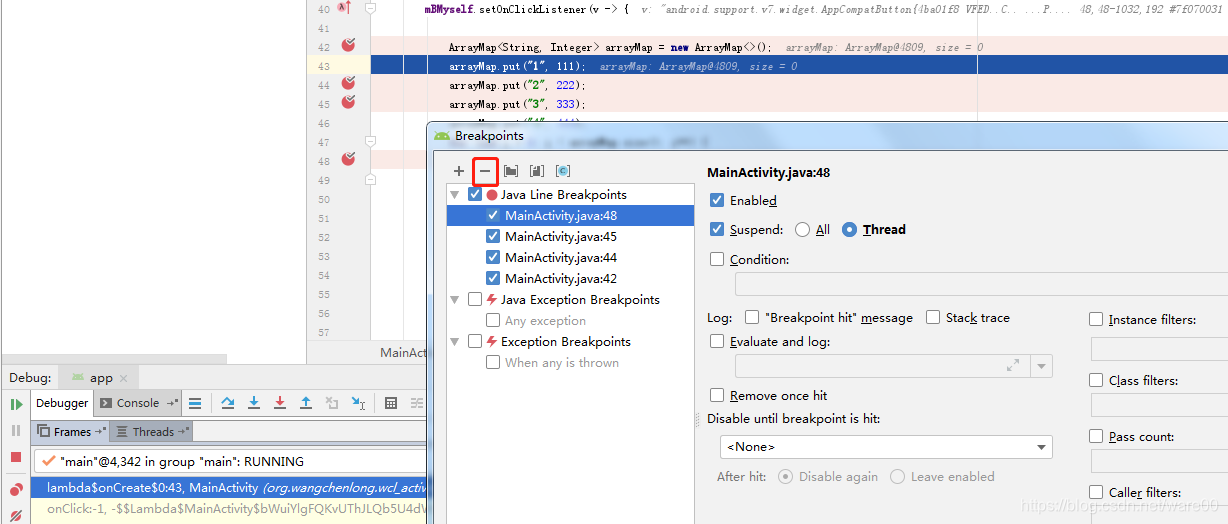Group breakpoints by file icon
This screenshot has width=1228, height=524.
537,171
